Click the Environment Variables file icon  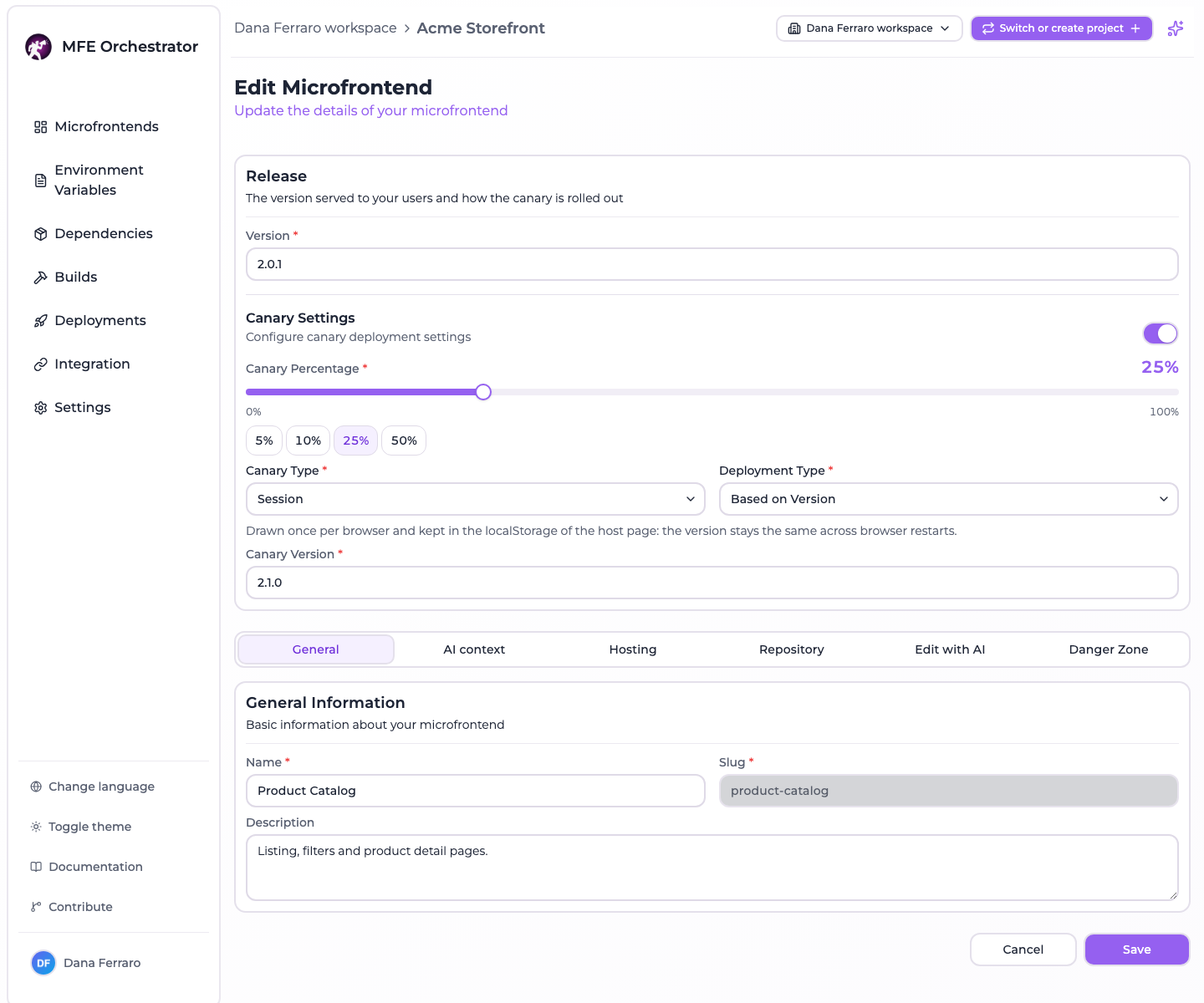[x=40, y=181]
